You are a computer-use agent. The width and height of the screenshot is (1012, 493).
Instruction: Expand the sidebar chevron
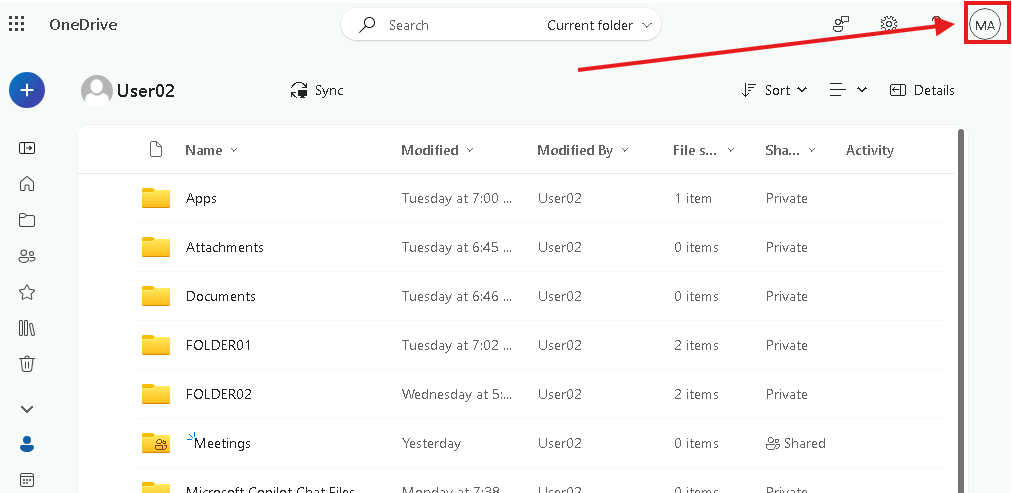26,409
